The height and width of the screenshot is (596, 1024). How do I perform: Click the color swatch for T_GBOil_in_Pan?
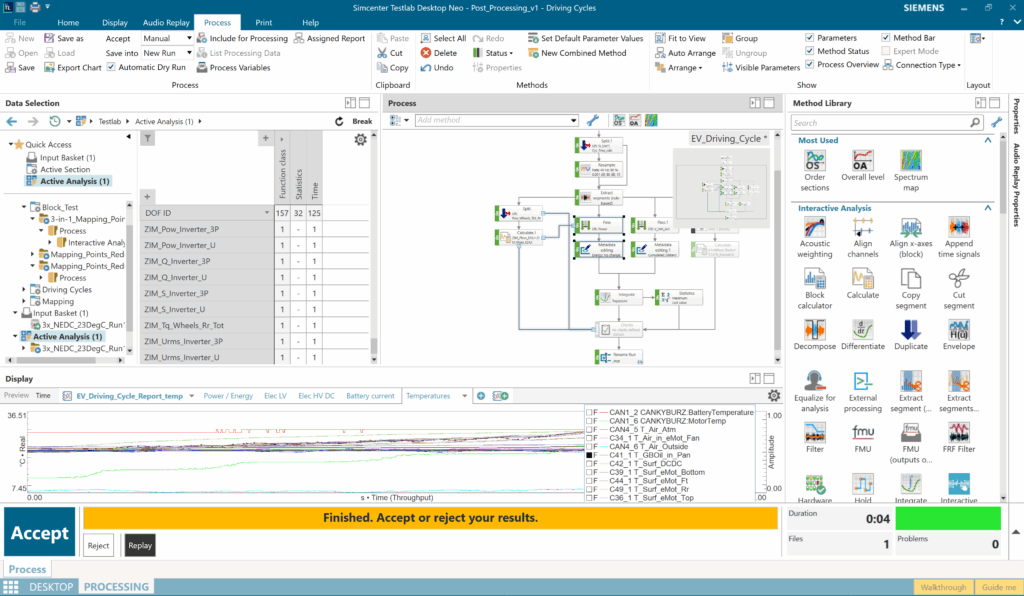click(x=605, y=455)
